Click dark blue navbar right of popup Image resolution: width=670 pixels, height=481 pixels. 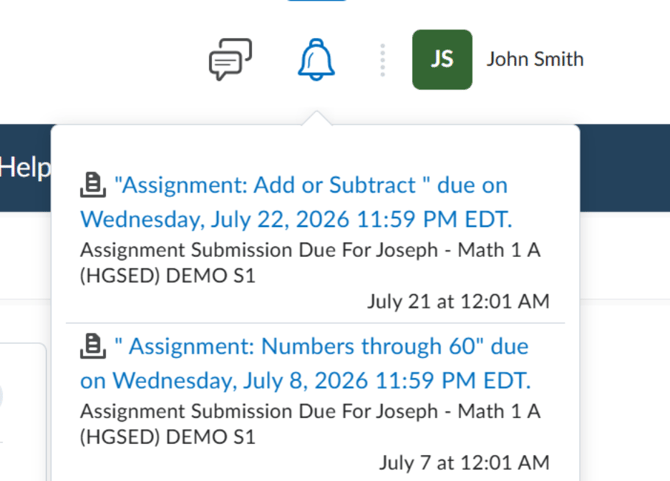(625, 168)
